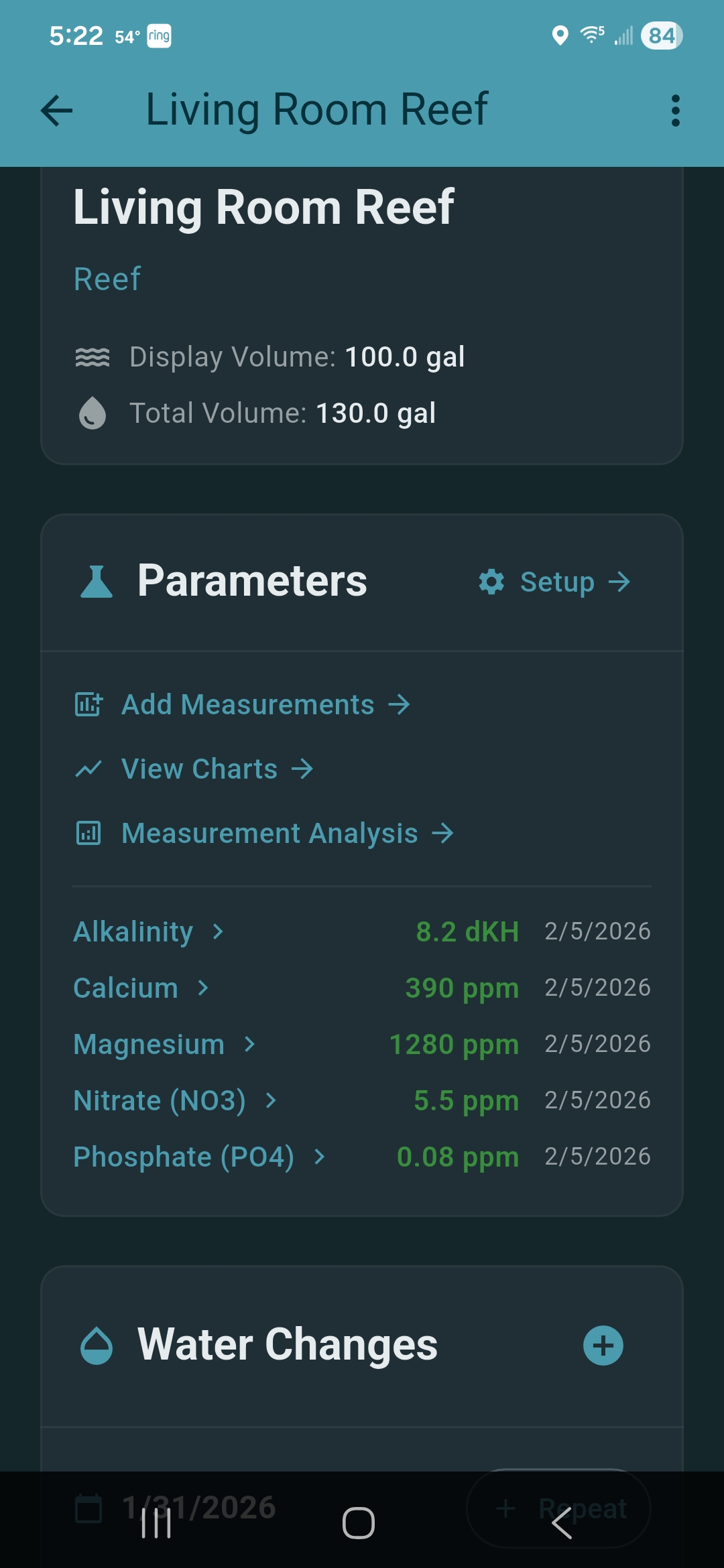Viewport: 724px width, 1568px height.
Task: Open the Nitrate (NO3) parameter details
Action: 160,1100
